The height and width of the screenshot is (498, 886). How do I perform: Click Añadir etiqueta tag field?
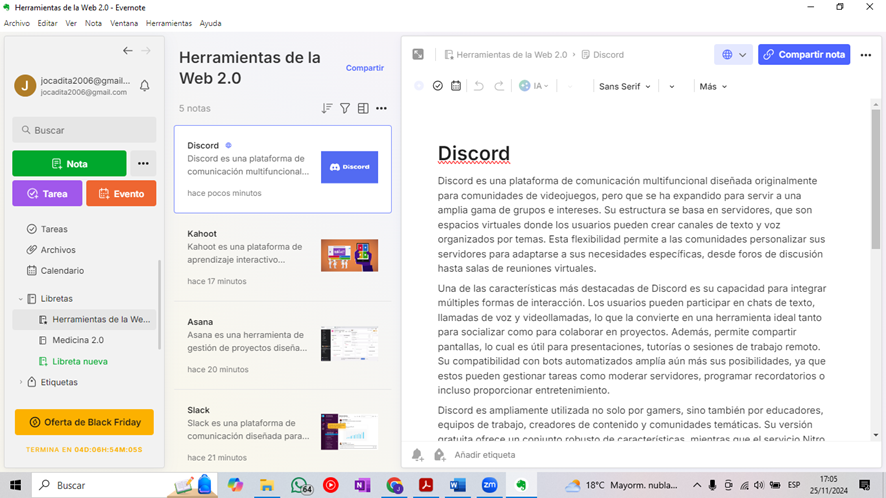click(x=485, y=454)
